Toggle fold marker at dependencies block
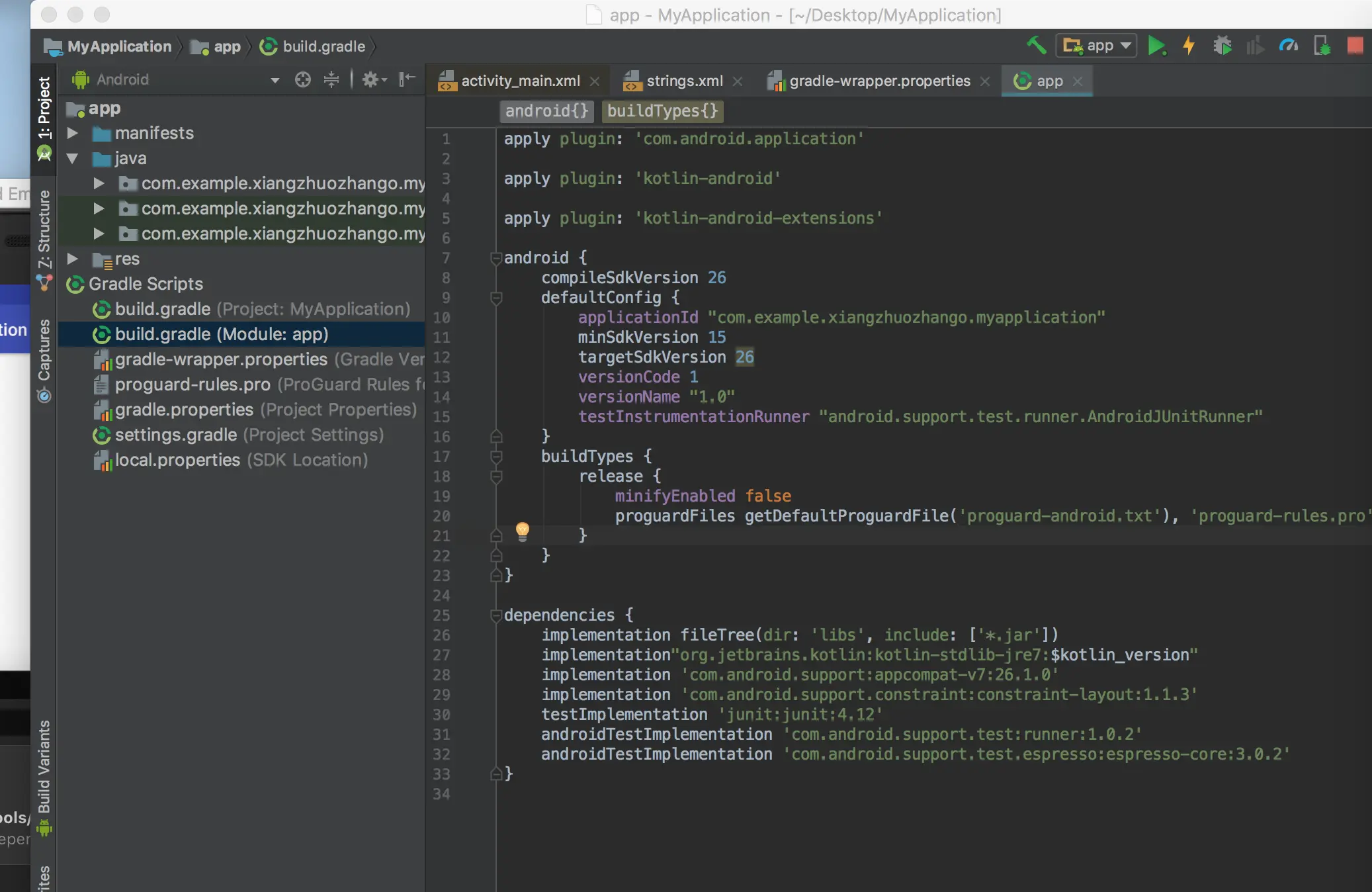This screenshot has width=1372, height=892. coord(495,615)
